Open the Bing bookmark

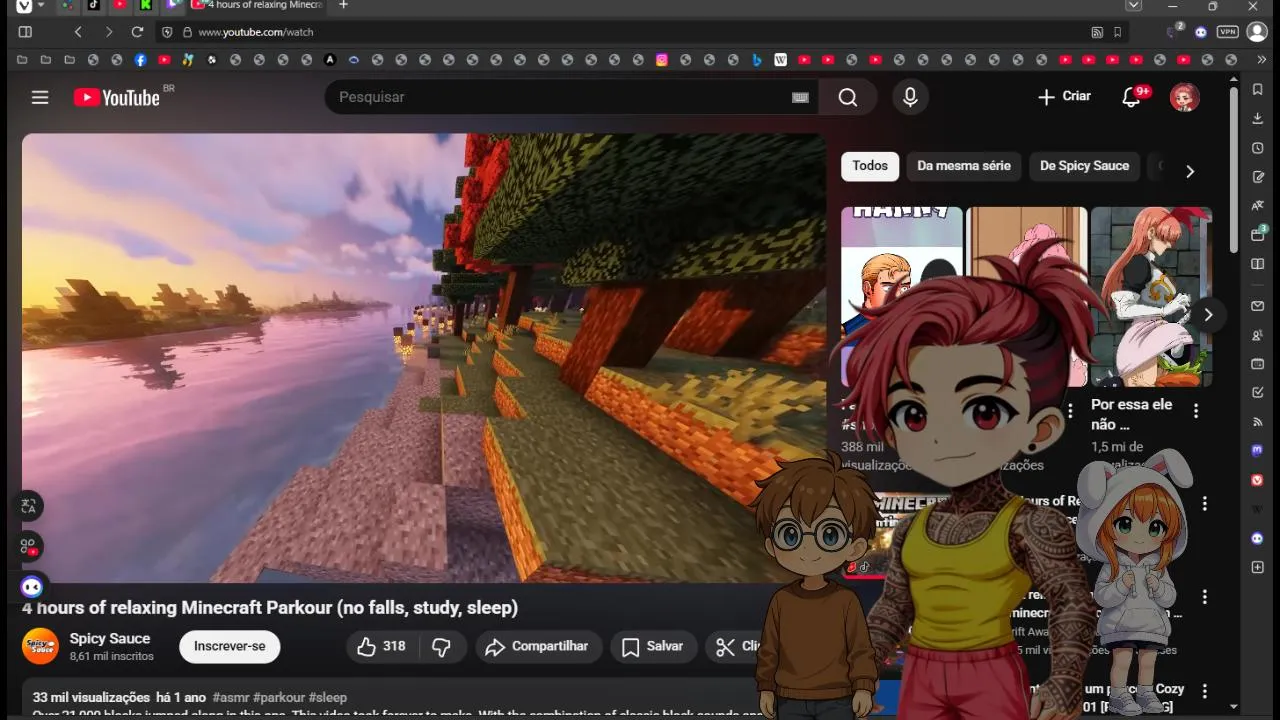[757, 60]
